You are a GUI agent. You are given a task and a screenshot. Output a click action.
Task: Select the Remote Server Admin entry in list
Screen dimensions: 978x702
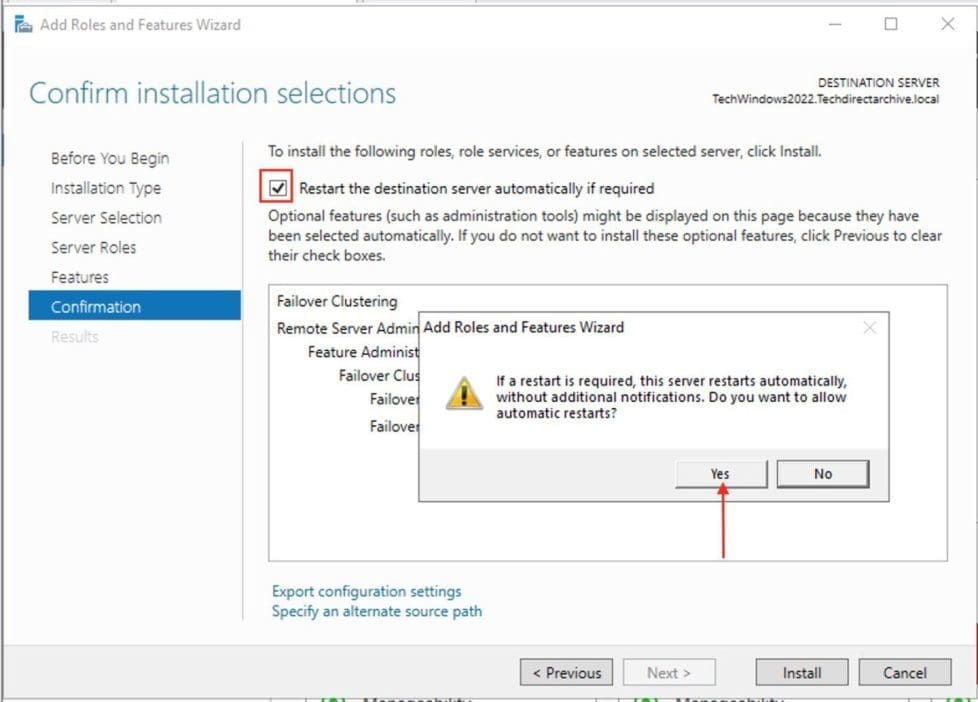coord(346,328)
